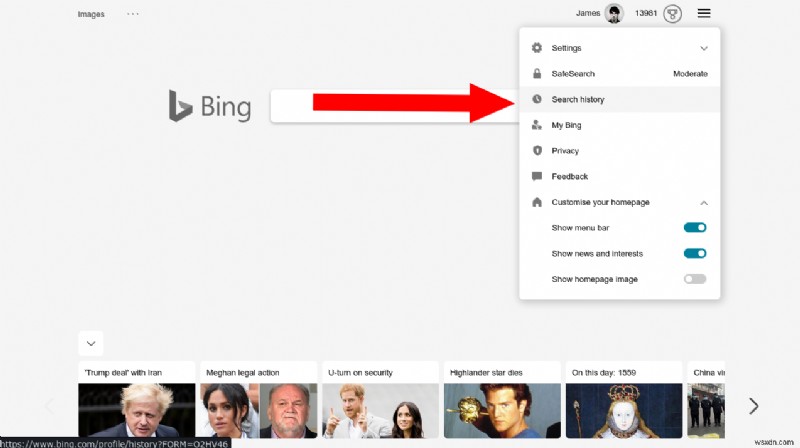This screenshot has width=800, height=448.
Task: Click the Search history clock icon
Action: pyautogui.click(x=537, y=99)
